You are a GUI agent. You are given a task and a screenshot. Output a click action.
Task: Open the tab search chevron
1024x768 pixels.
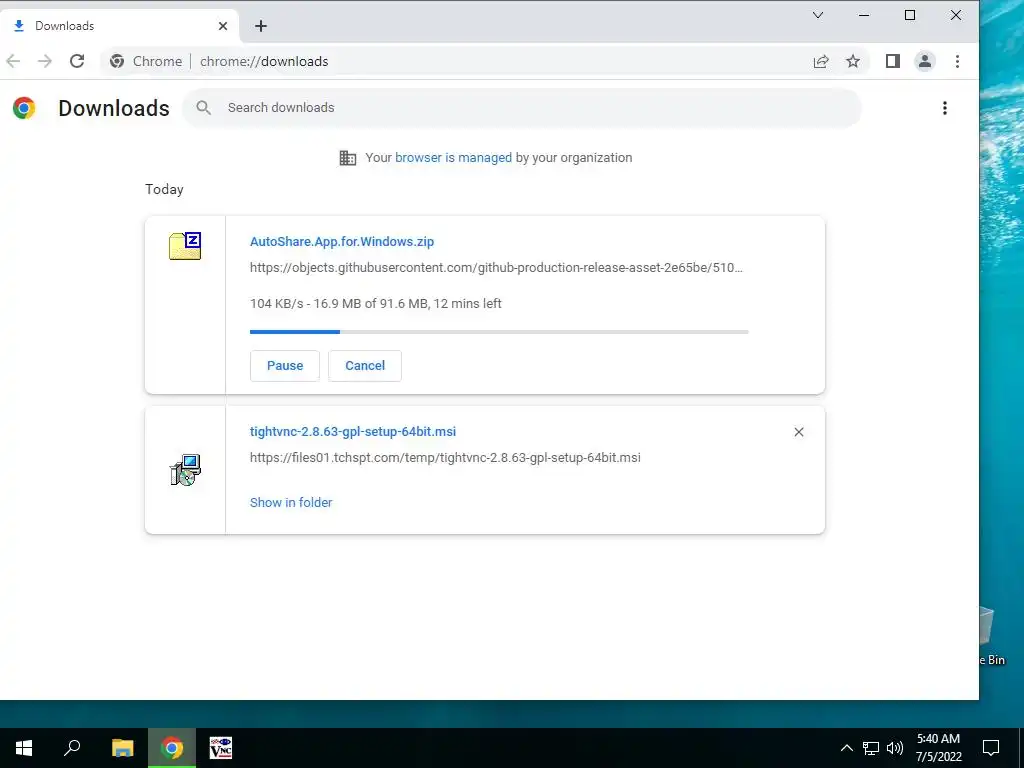pos(818,15)
